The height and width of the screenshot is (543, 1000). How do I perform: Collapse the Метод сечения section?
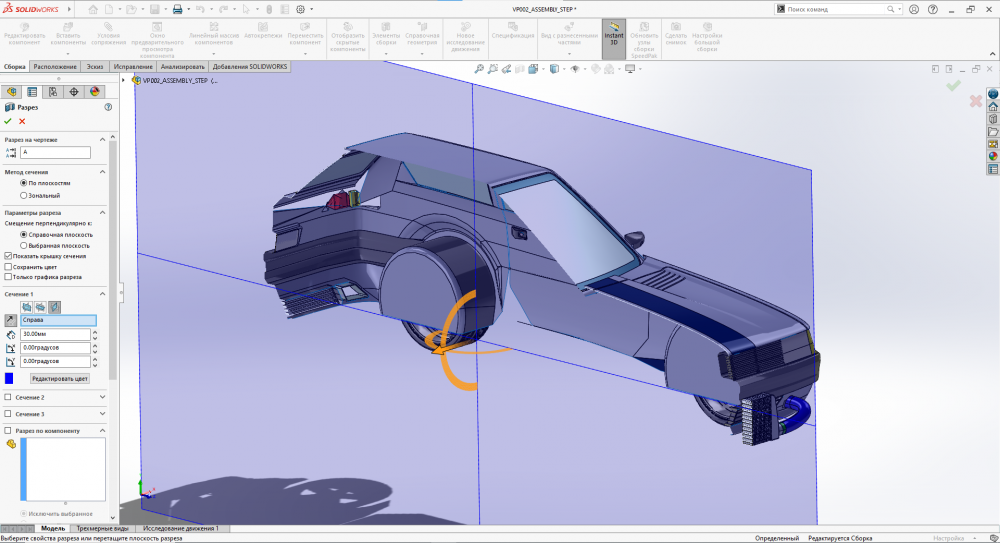pos(102,172)
